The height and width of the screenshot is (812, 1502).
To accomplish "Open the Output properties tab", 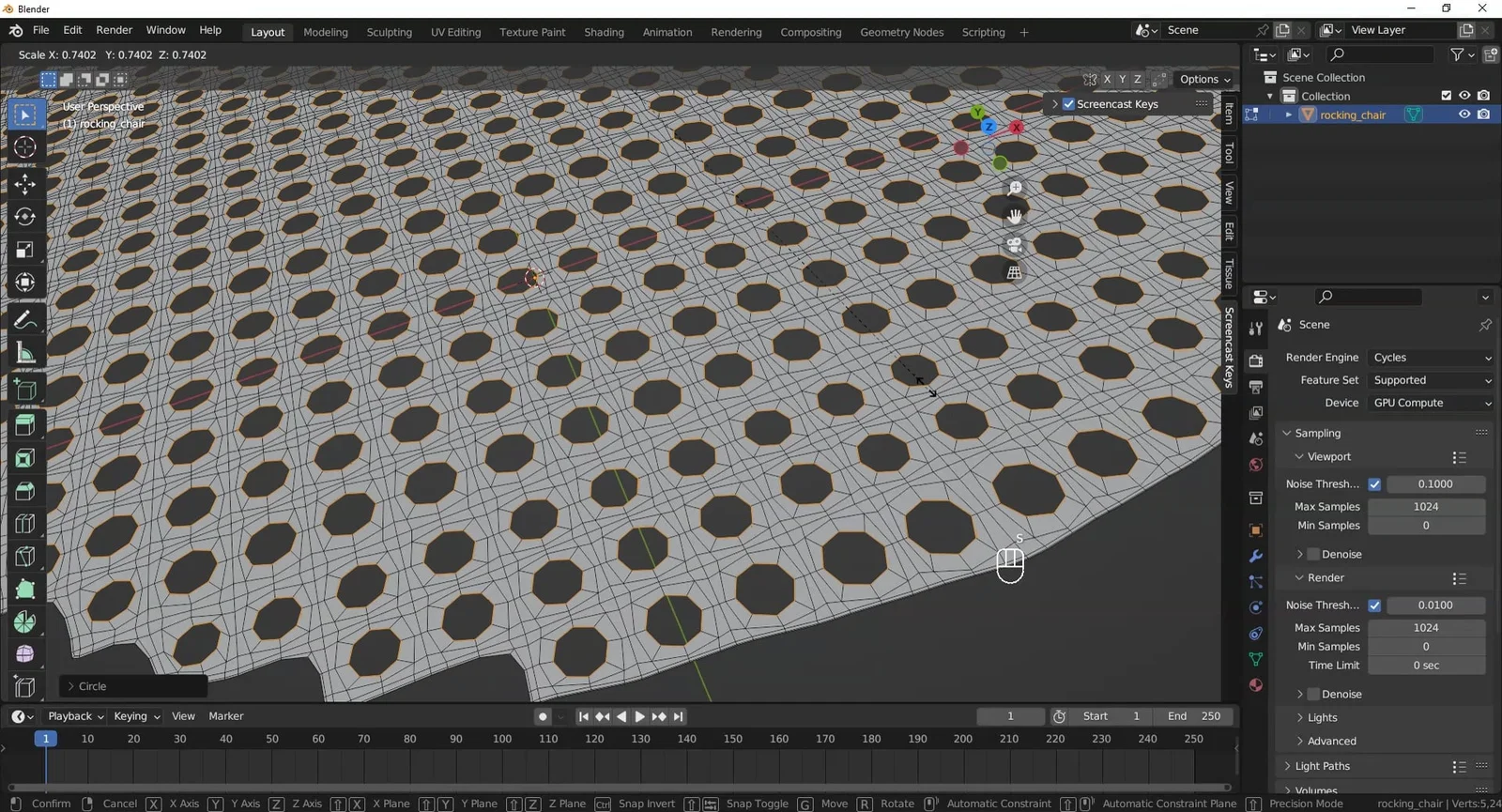I will (1256, 387).
